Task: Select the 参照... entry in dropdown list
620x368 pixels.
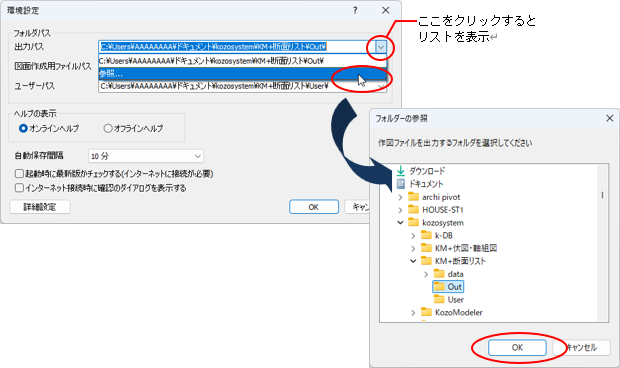Action: click(242, 74)
